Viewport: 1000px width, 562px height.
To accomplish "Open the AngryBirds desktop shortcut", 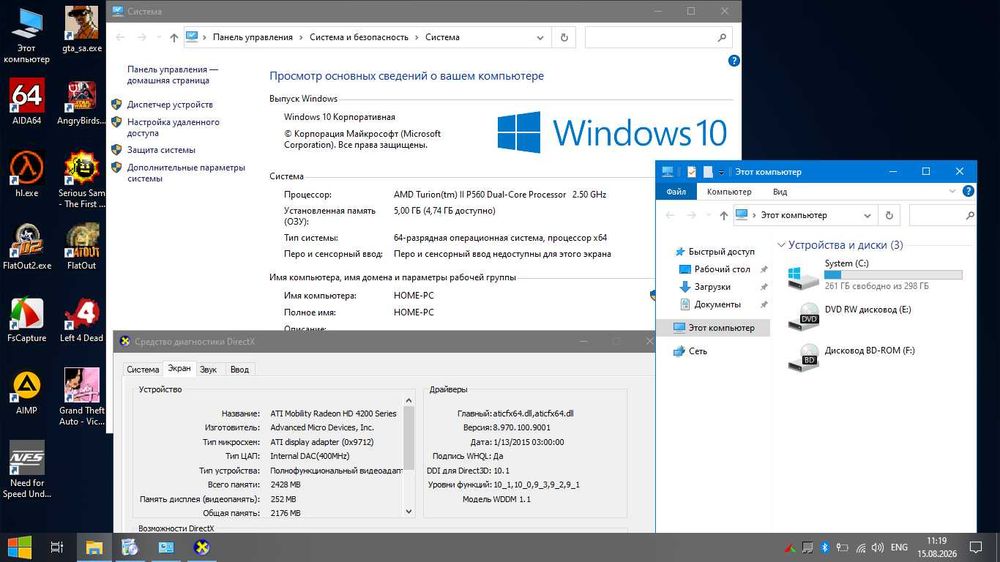I will (x=82, y=102).
